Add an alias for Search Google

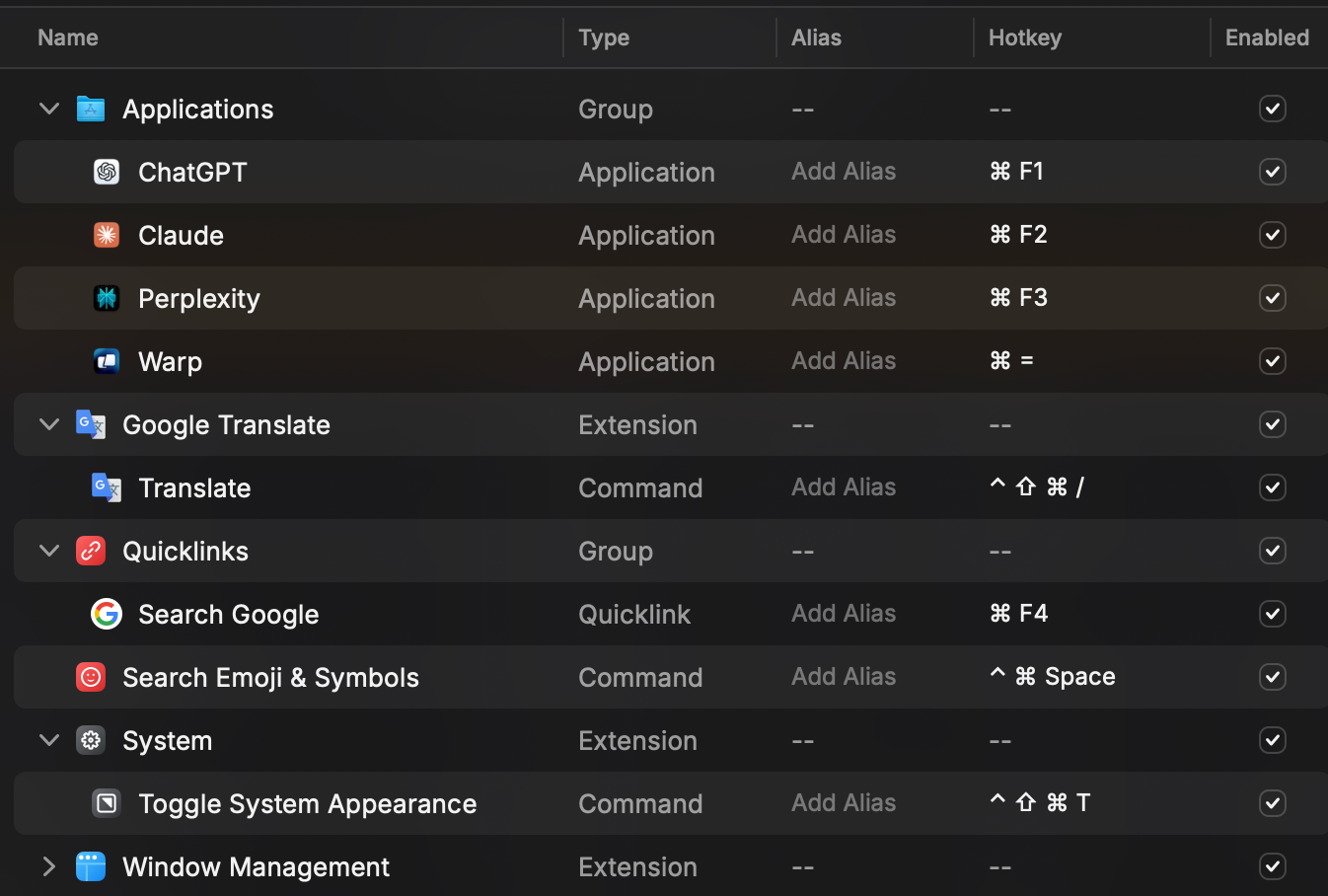(844, 614)
